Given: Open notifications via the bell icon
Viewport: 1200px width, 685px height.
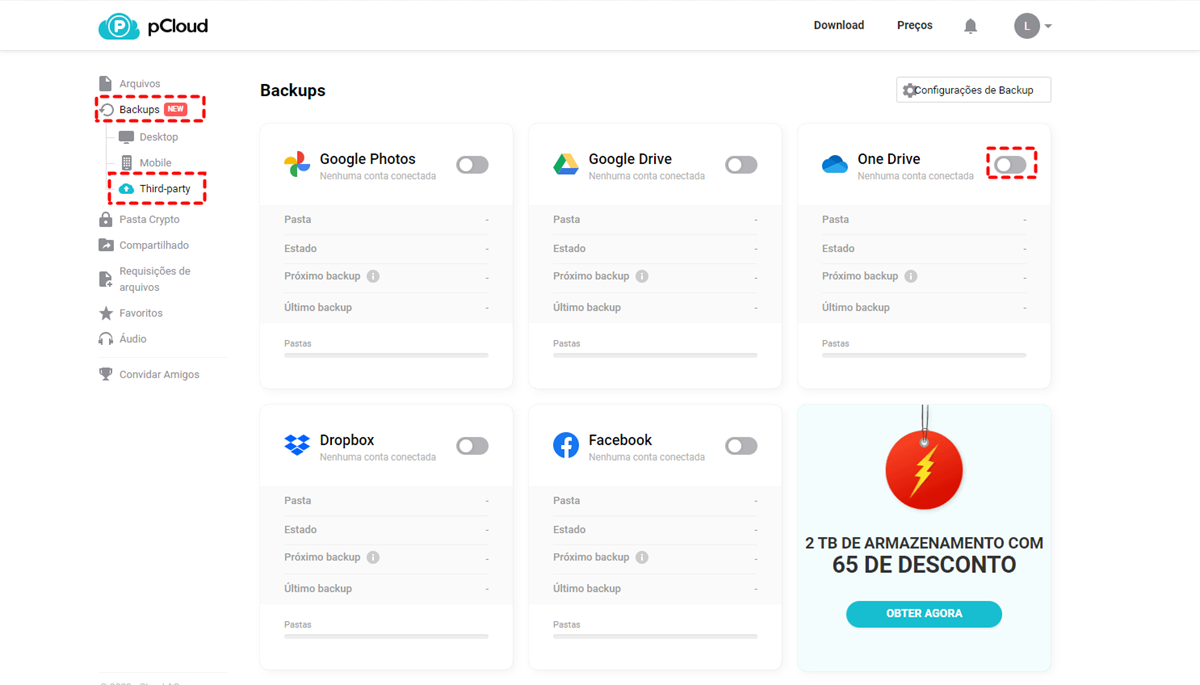Looking at the screenshot, I should pos(970,26).
